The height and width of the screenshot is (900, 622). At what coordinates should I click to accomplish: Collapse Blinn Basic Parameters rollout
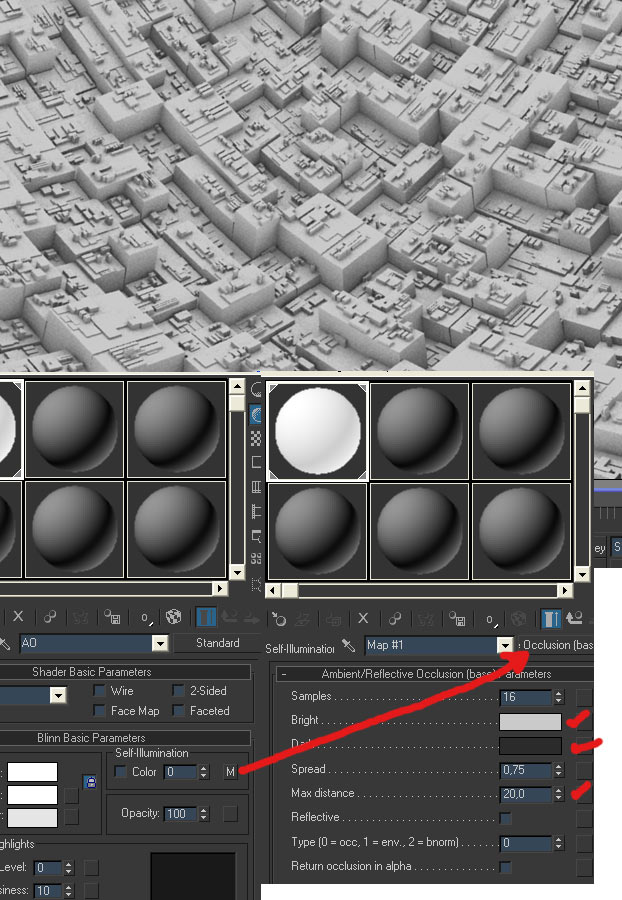pos(124,738)
